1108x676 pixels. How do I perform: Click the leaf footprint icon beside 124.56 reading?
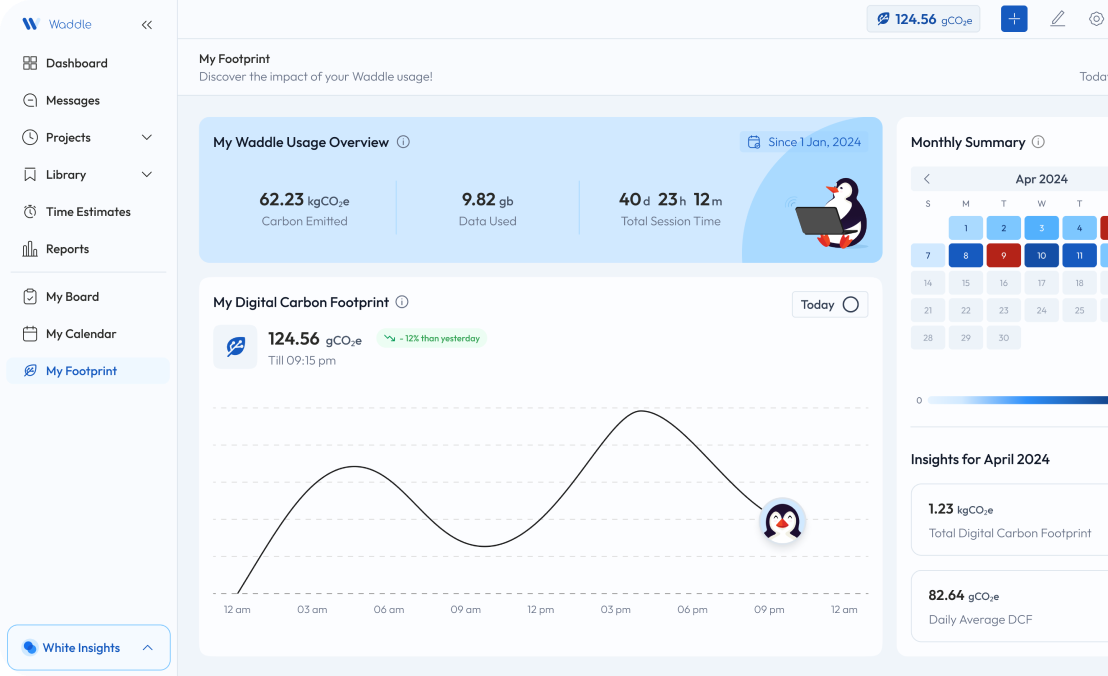click(x=235, y=347)
